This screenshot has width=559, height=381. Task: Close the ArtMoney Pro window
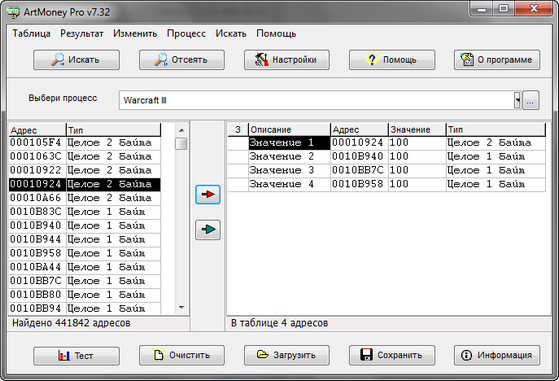[x=534, y=9]
